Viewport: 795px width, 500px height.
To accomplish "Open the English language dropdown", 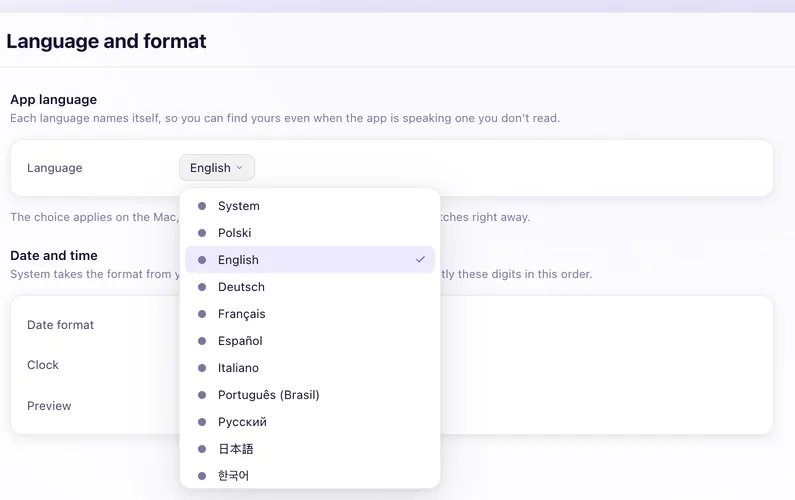I will 216,167.
